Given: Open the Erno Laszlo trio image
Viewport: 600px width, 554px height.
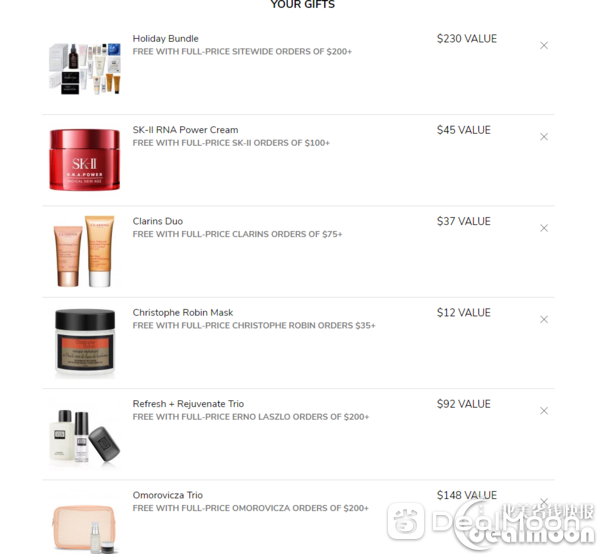Looking at the screenshot, I should click(x=85, y=436).
